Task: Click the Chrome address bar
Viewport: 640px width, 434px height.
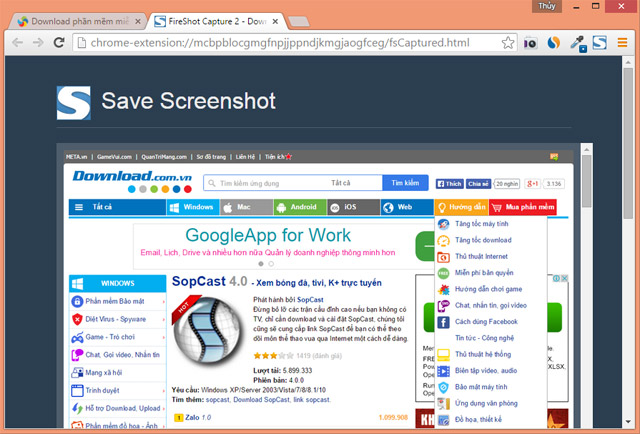Action: pyautogui.click(x=295, y=42)
